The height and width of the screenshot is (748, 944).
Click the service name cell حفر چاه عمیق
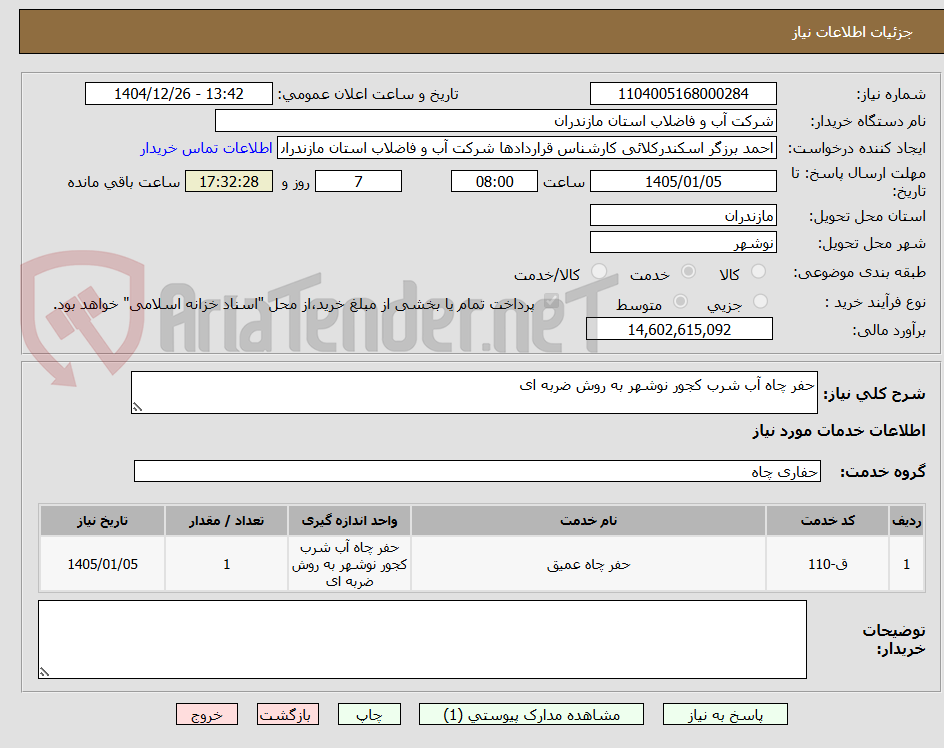click(x=588, y=564)
